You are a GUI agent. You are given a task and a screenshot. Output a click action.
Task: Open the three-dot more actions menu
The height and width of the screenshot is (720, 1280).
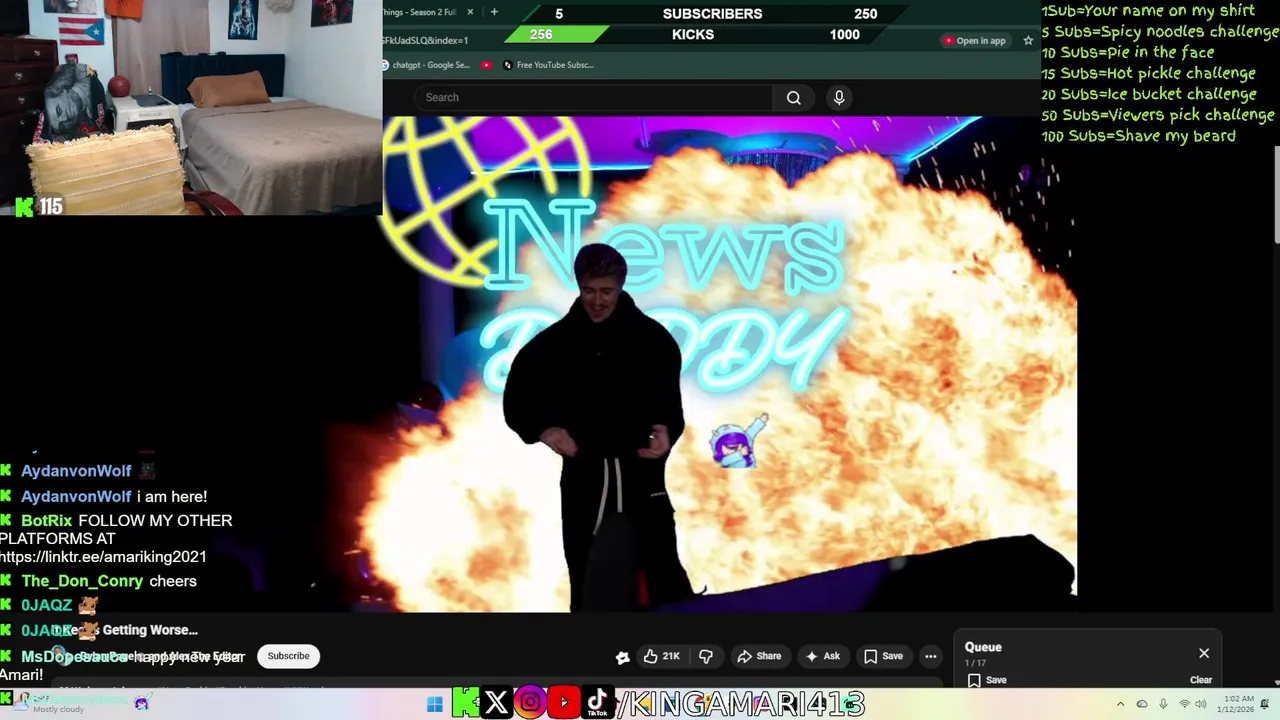click(931, 656)
